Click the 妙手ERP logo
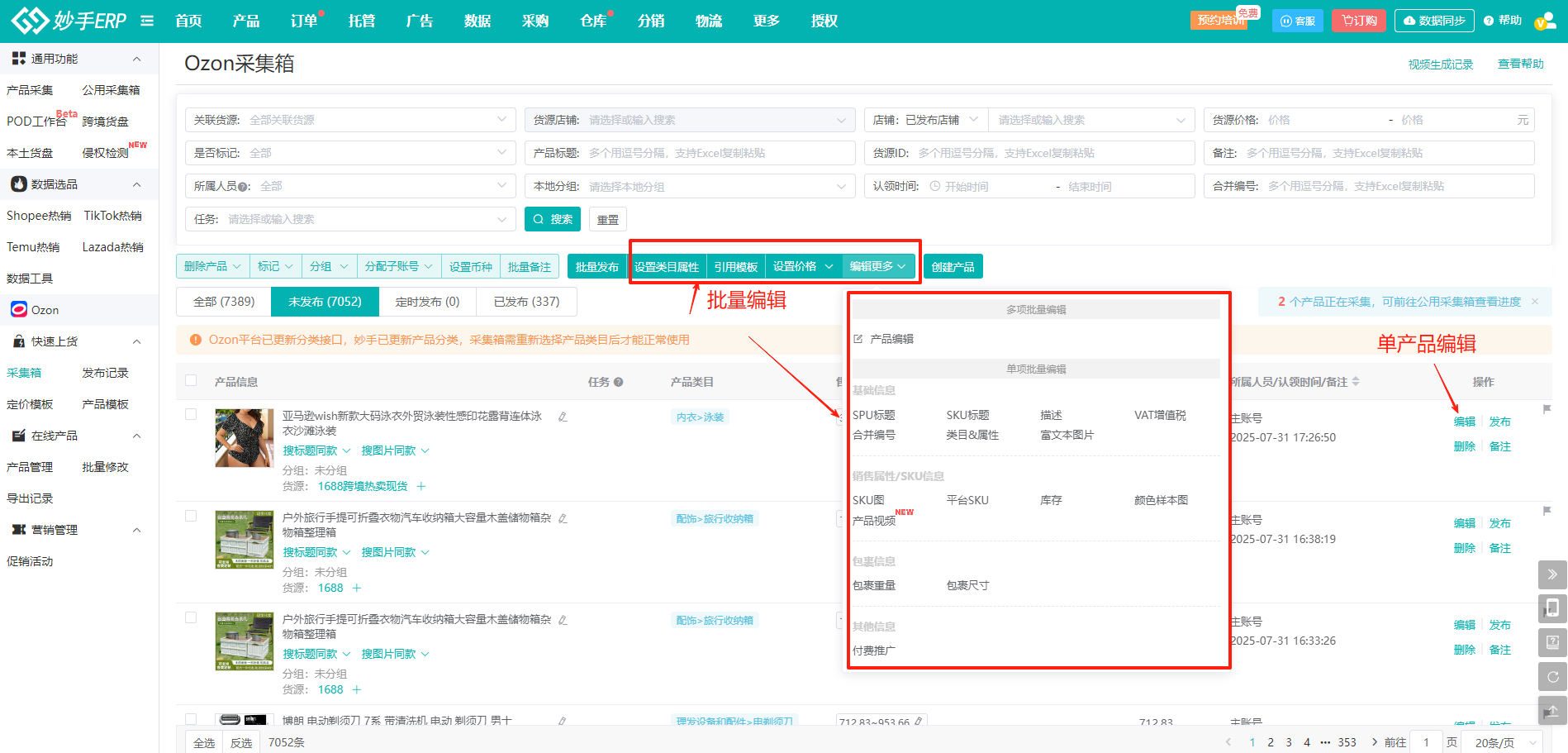The width and height of the screenshot is (1568, 753). [69, 20]
